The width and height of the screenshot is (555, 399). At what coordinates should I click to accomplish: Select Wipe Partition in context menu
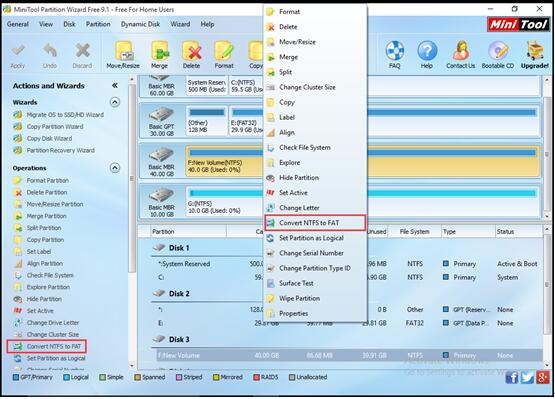point(299,298)
